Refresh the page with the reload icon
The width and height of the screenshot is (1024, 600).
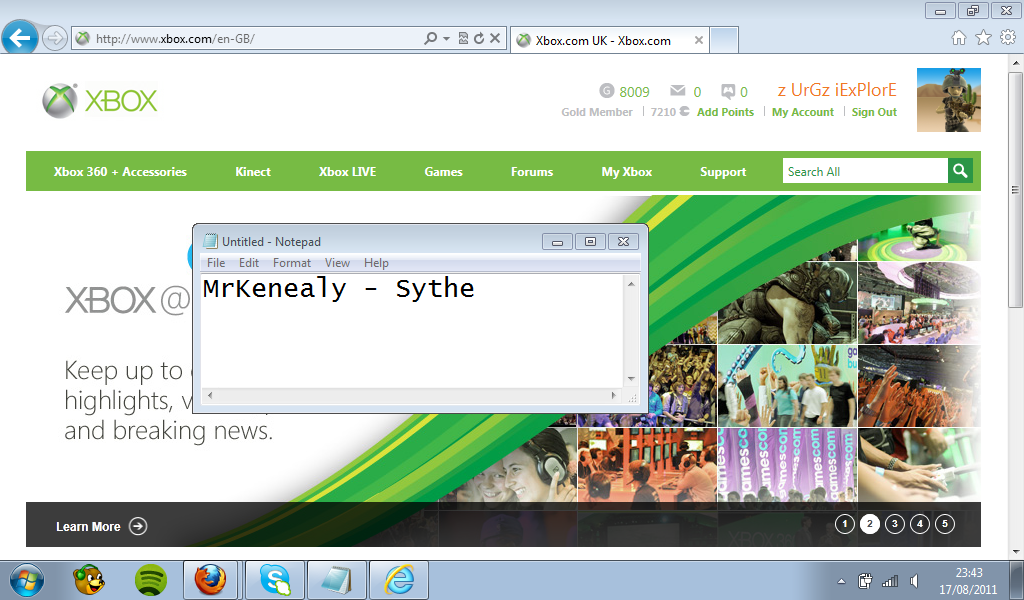(x=479, y=39)
